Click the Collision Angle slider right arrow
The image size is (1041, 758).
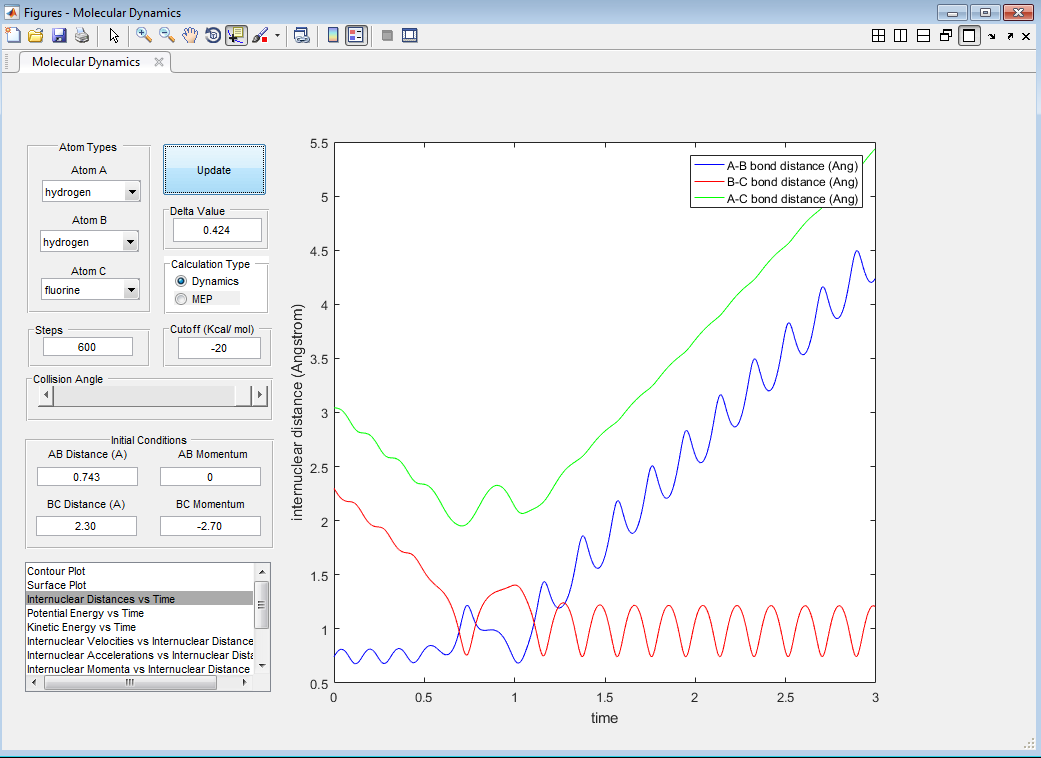[261, 396]
